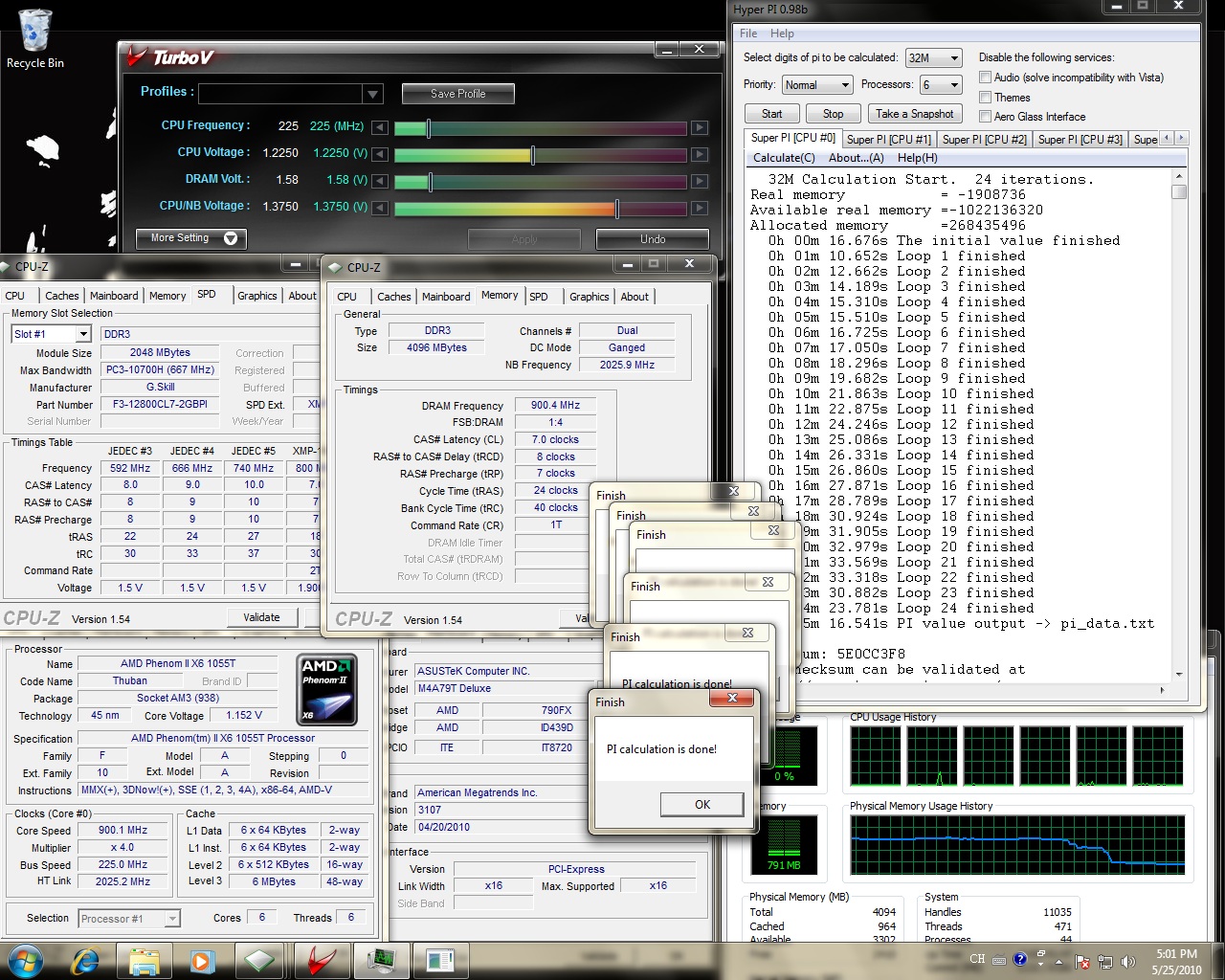This screenshot has width=1225, height=980.
Task: Enable Aero Glass Interface checkbox
Action: click(x=985, y=117)
